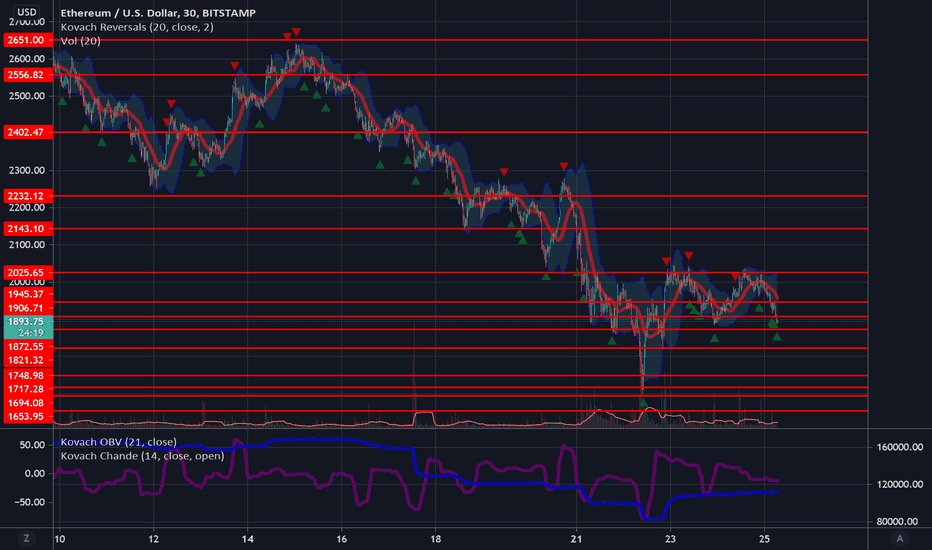Click date label 10 on time axis
The height and width of the screenshot is (550, 932).
[x=59, y=539]
